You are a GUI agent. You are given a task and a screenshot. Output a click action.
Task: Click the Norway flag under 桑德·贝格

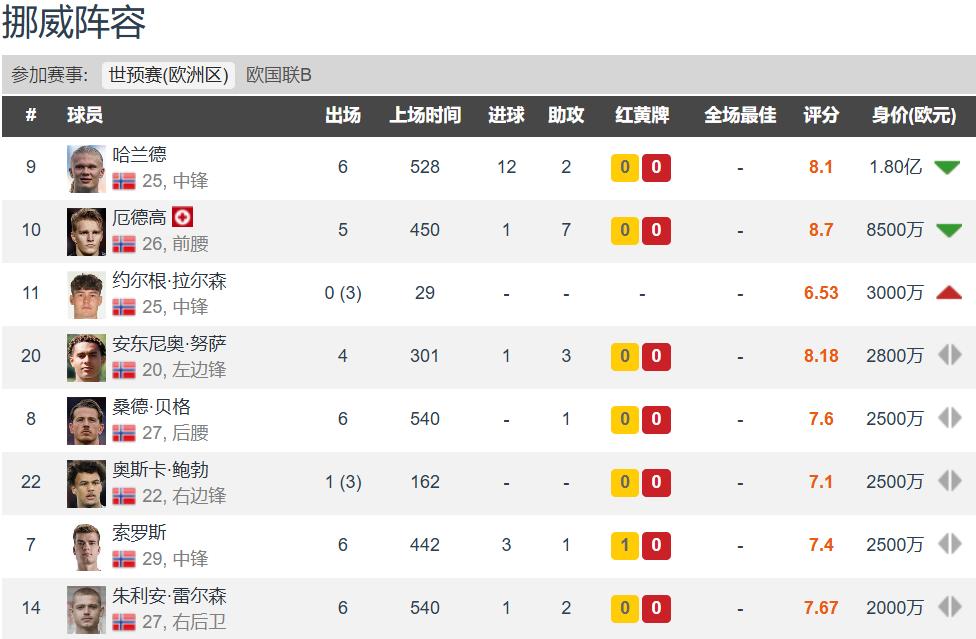tap(124, 433)
